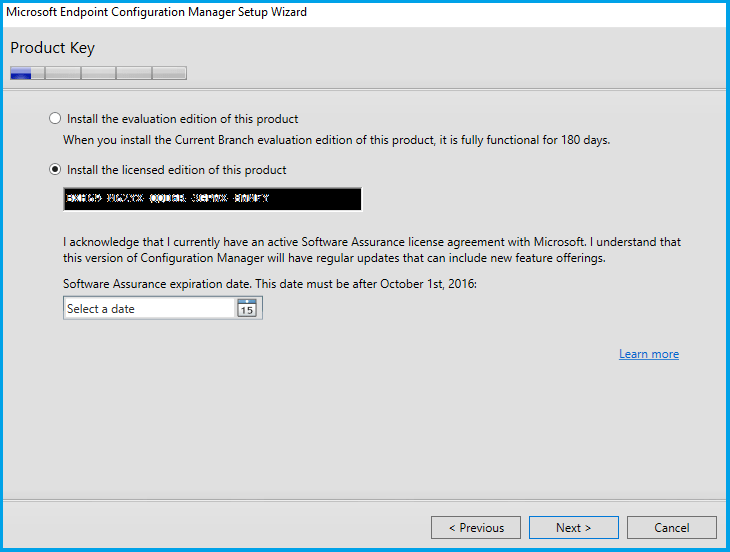The height and width of the screenshot is (552, 730).
Task: Click the Setup Wizard window title bar
Action: tap(365, 12)
